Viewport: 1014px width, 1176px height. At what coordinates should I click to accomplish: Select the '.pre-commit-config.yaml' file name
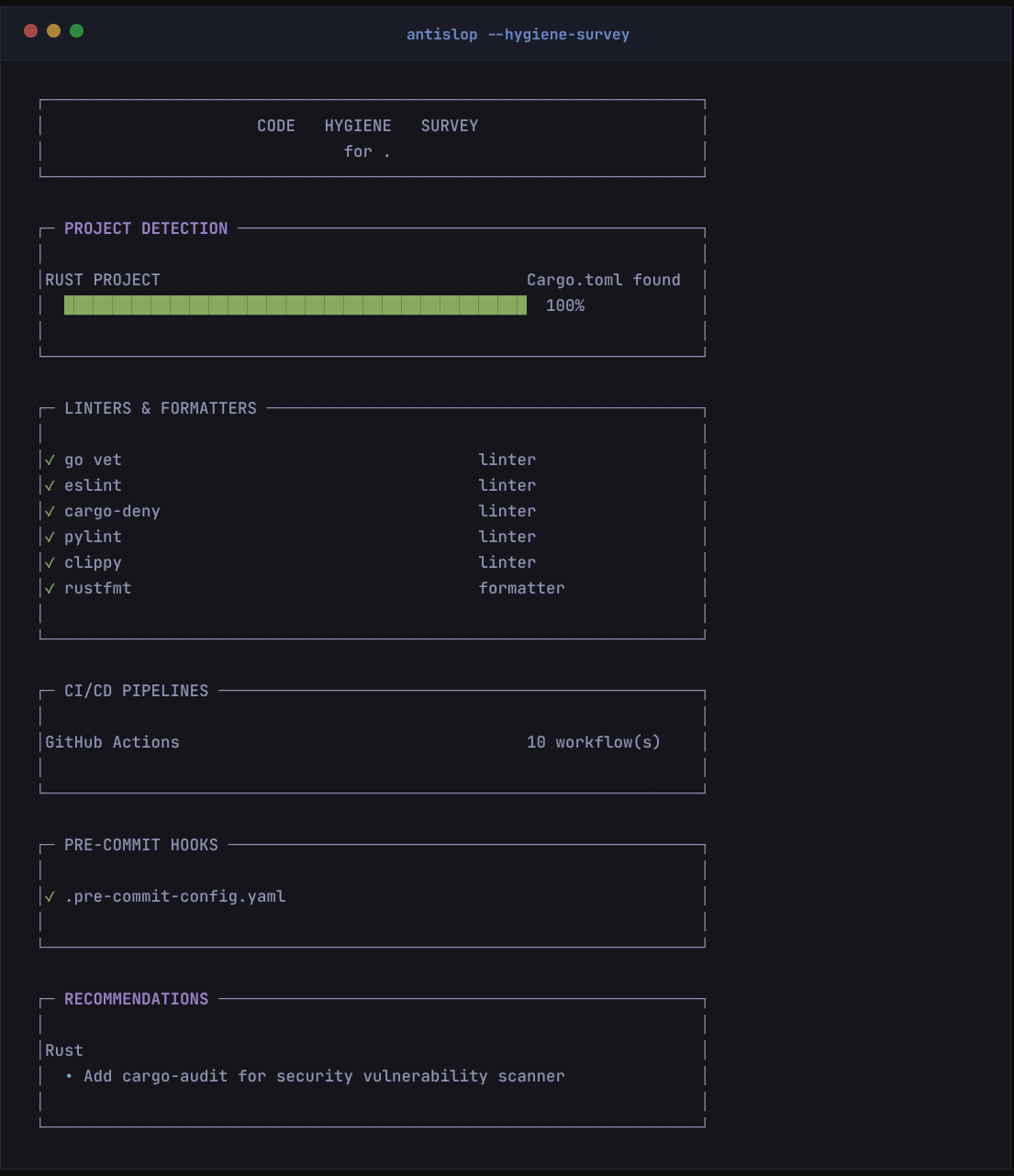[x=175, y=896]
